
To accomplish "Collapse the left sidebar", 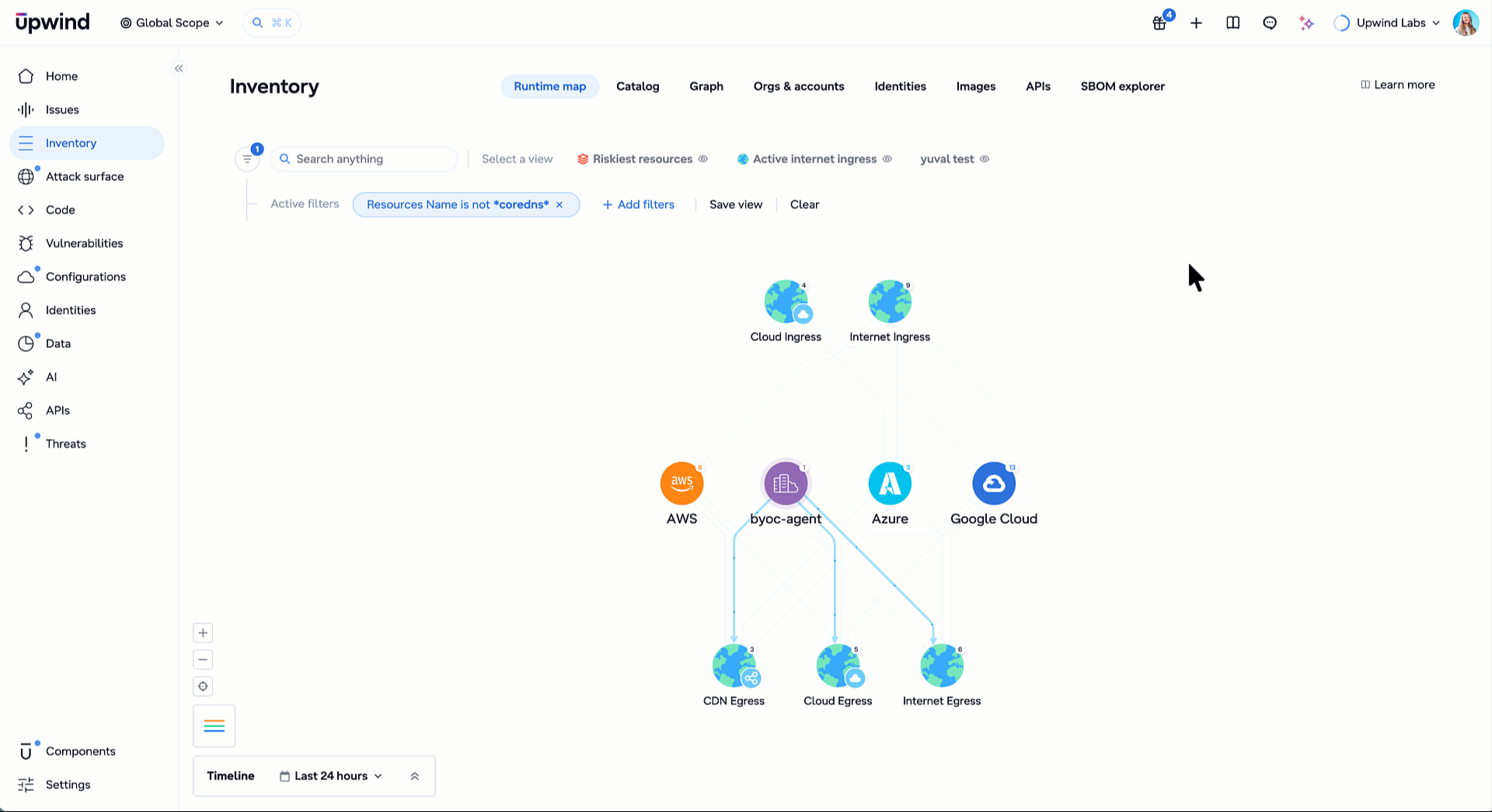I will click(179, 68).
